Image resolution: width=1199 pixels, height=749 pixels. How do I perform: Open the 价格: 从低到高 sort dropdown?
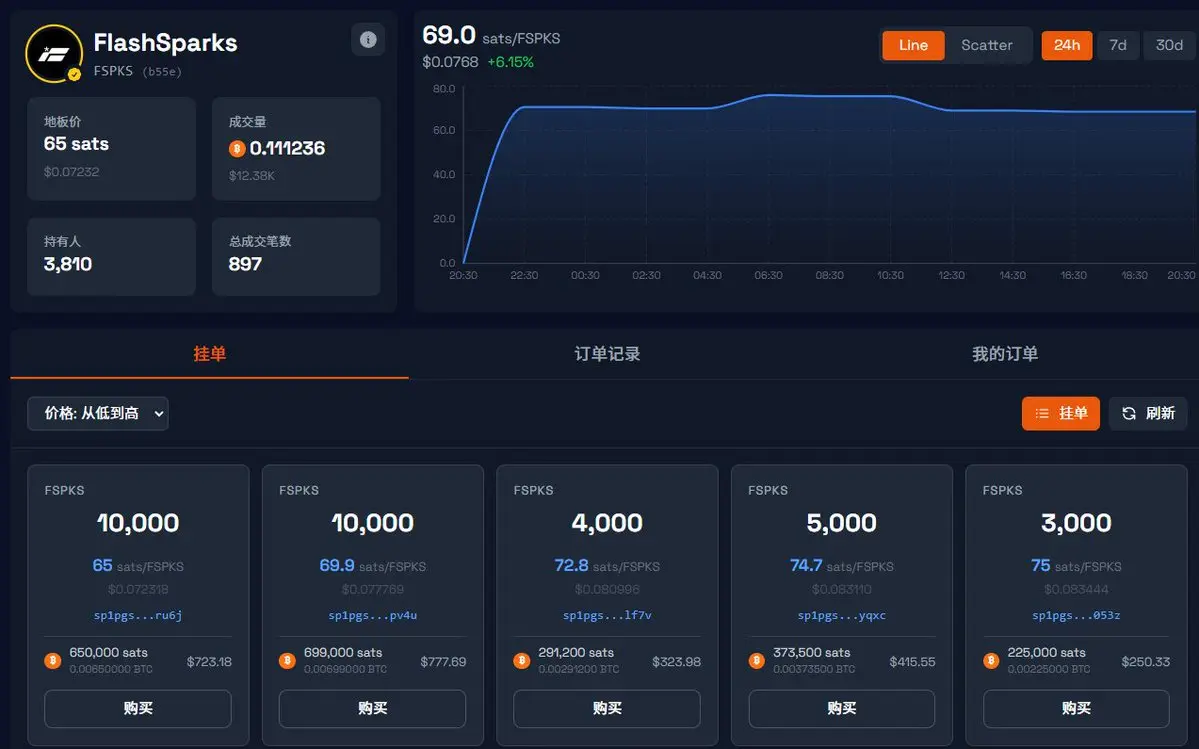point(98,413)
